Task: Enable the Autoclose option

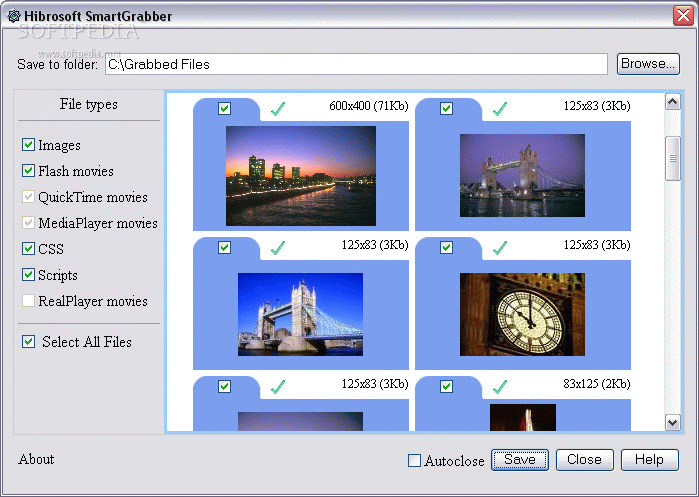Action: tap(414, 460)
